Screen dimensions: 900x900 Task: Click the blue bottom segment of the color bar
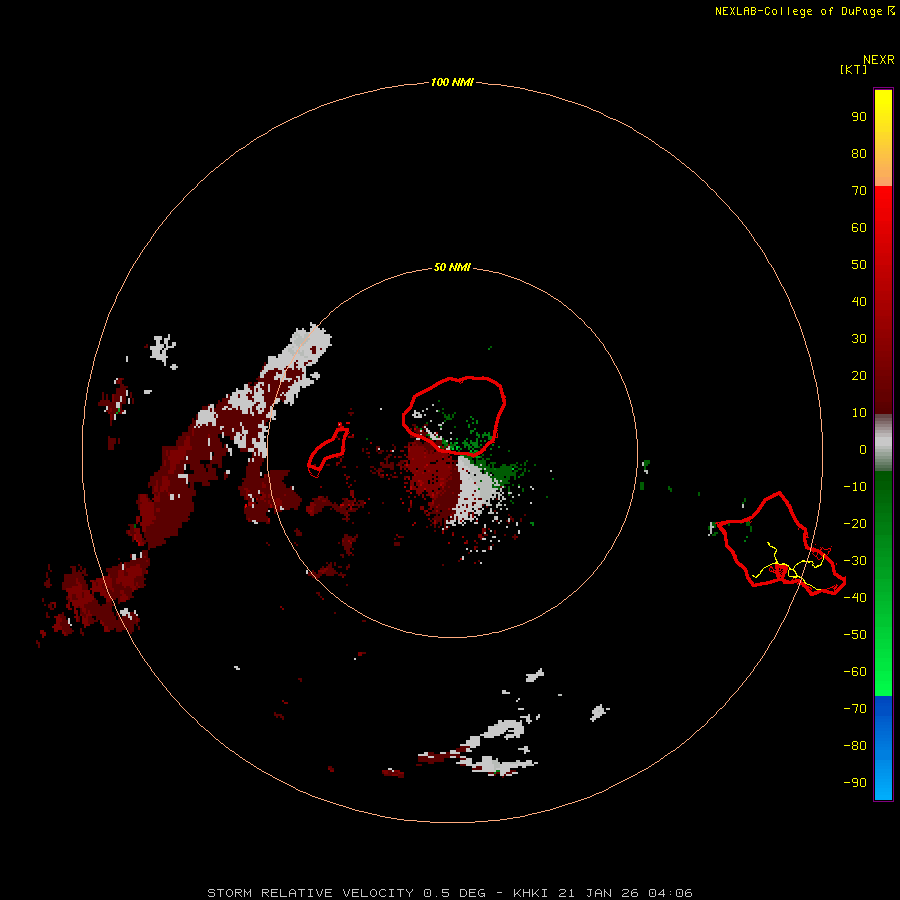pyautogui.click(x=883, y=747)
